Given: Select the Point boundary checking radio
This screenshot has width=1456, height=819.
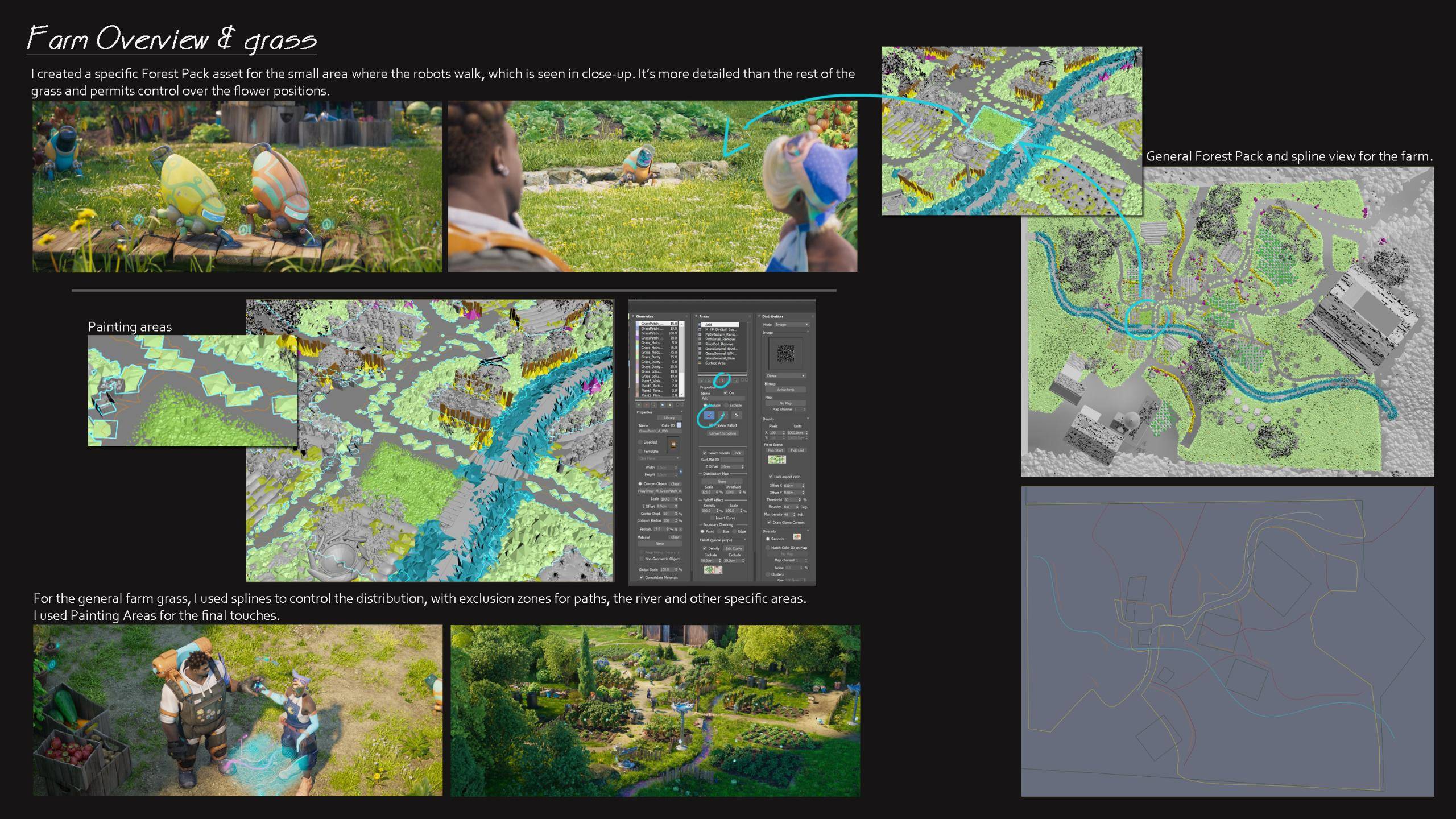Looking at the screenshot, I should pyautogui.click(x=702, y=531).
